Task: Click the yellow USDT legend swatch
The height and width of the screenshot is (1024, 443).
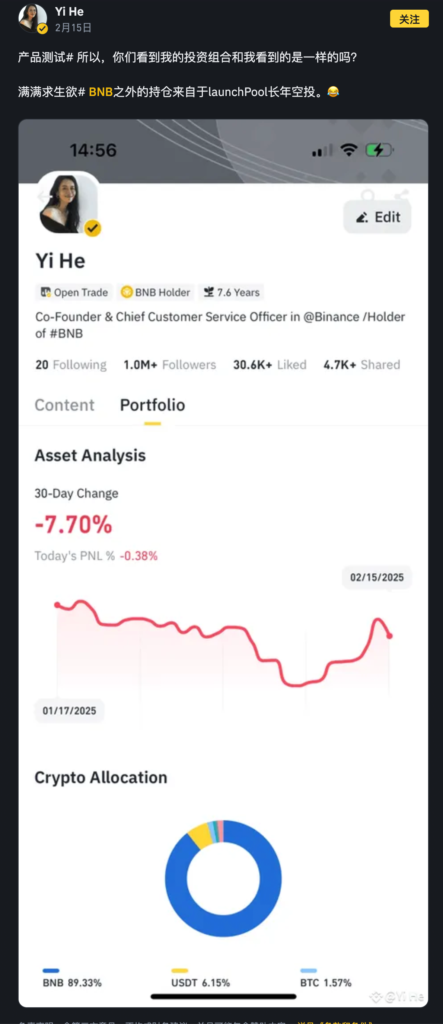Action: (180, 971)
